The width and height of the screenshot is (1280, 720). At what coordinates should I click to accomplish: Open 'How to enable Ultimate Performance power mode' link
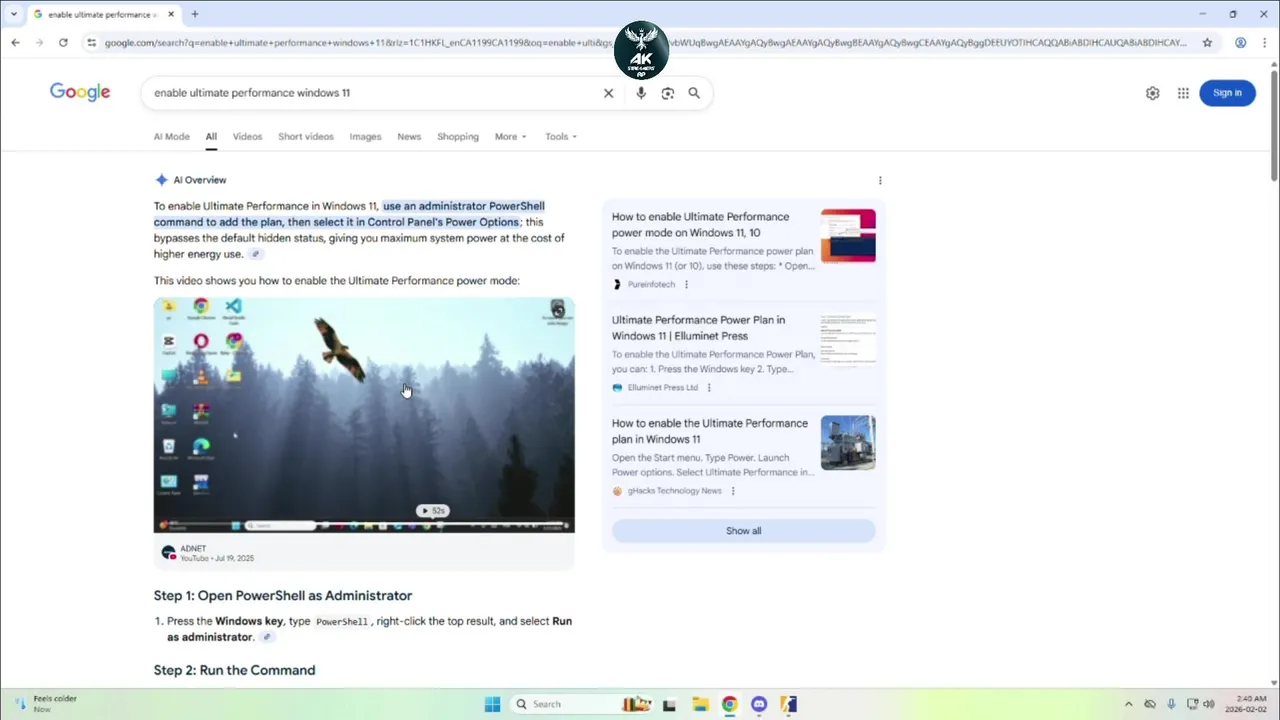[x=700, y=225]
